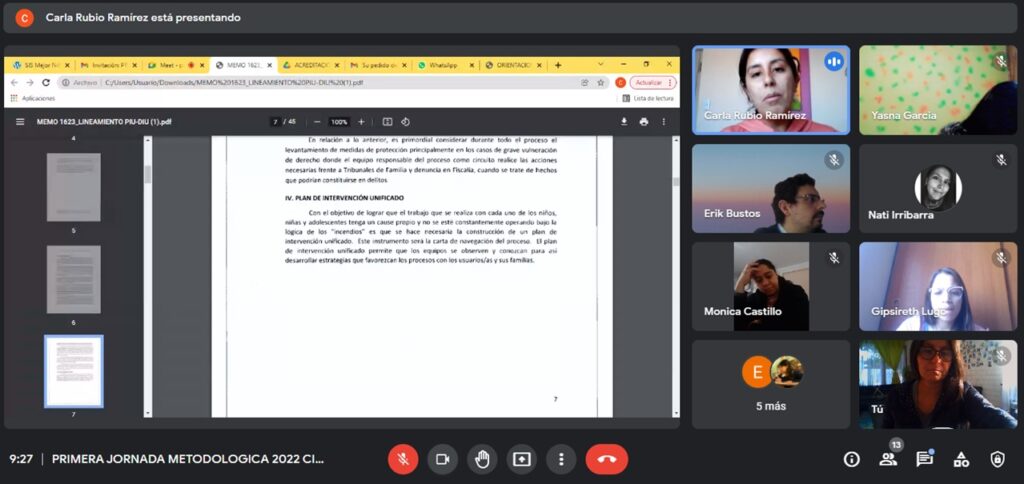Click Nati Iribarra participant tile
Image resolution: width=1024 pixels, height=484 pixels.
point(937,188)
